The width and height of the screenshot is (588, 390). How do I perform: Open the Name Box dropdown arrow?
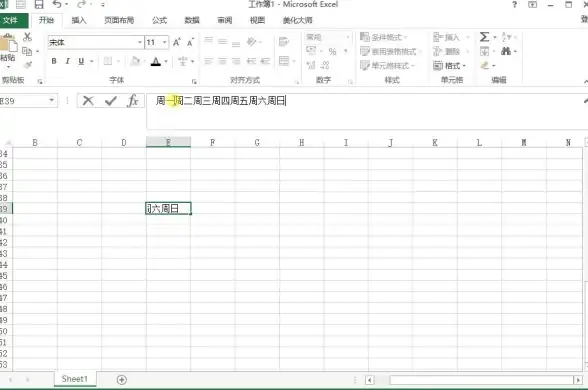pyautogui.click(x=52, y=100)
